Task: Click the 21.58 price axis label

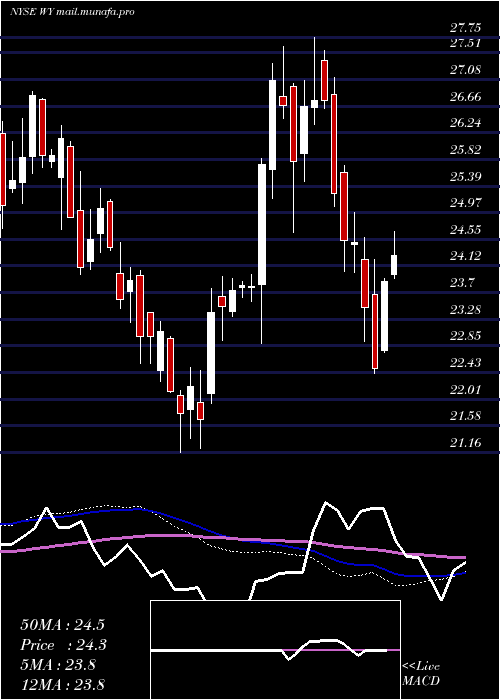Action: click(465, 416)
